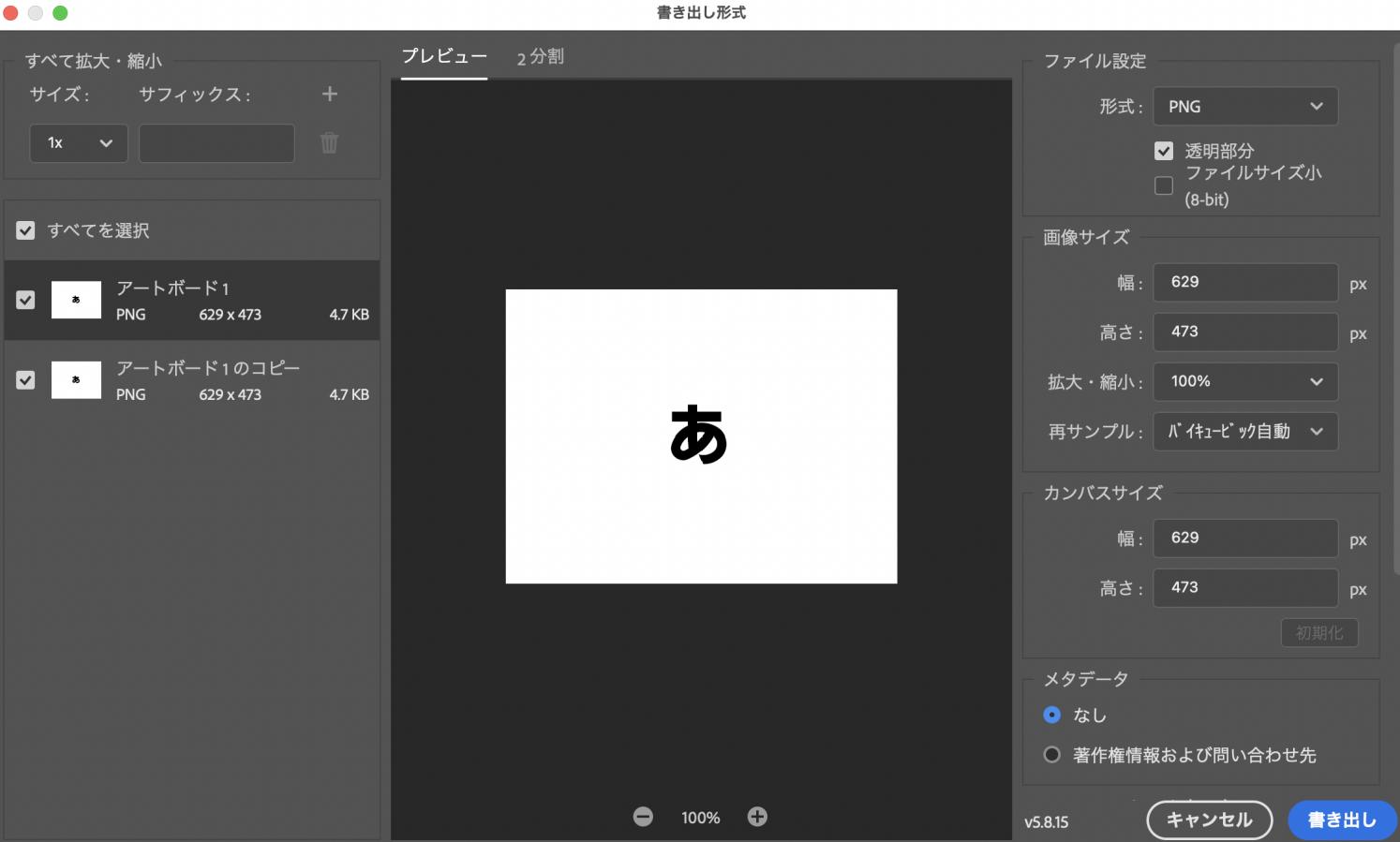Open the 拡大・縮小 100% dropdown
1400x842 pixels.
click(x=1244, y=381)
